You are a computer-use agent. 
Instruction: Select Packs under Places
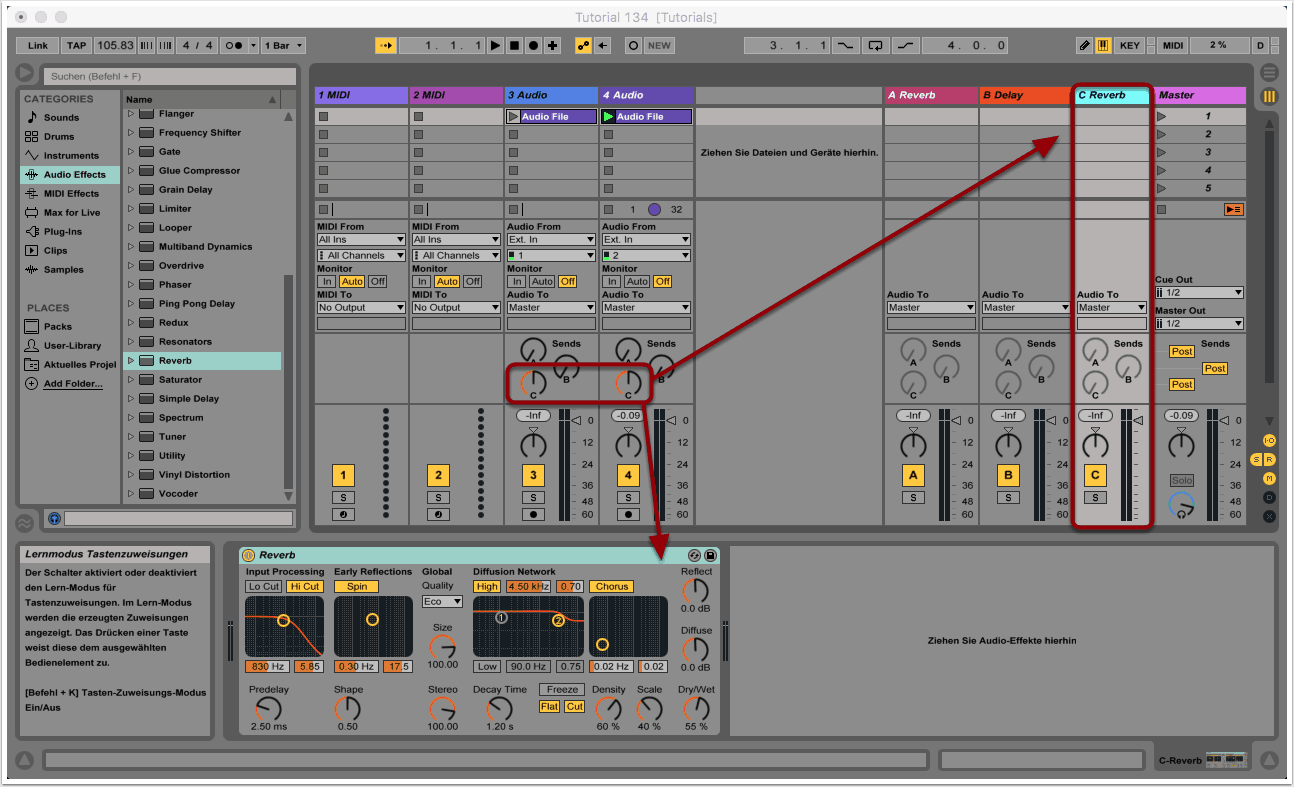(x=57, y=327)
